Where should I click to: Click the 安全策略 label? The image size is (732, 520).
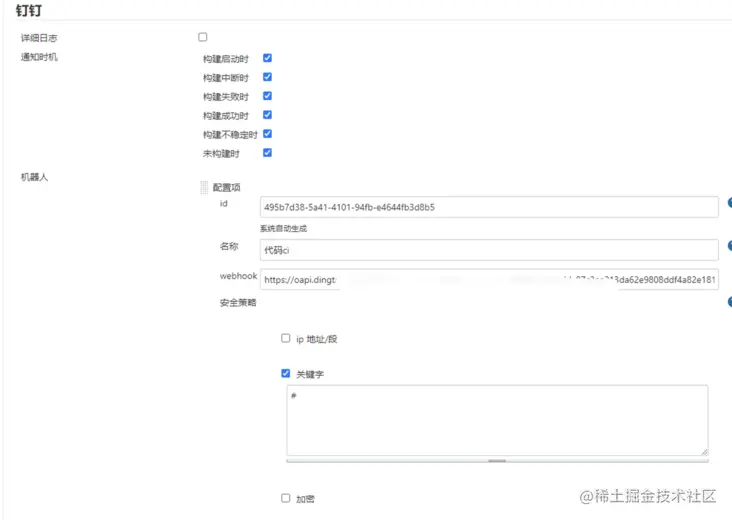(x=238, y=302)
